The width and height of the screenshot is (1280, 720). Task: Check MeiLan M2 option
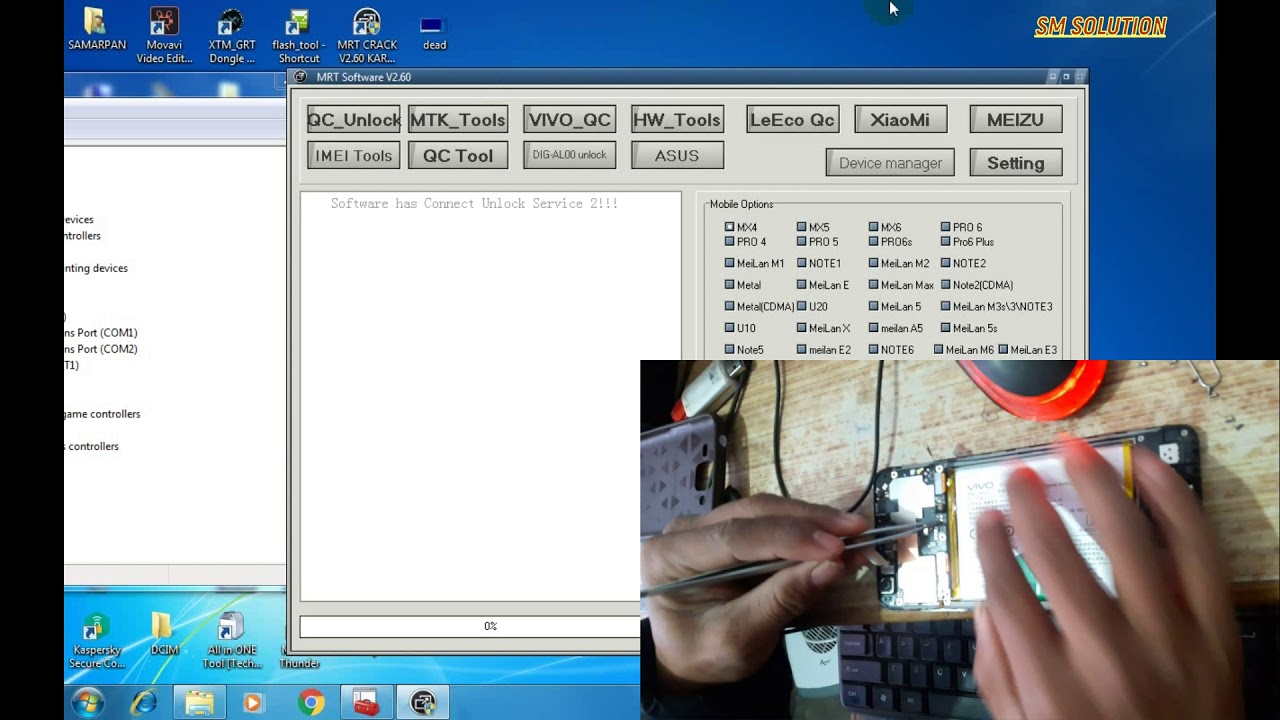pyautogui.click(x=873, y=263)
